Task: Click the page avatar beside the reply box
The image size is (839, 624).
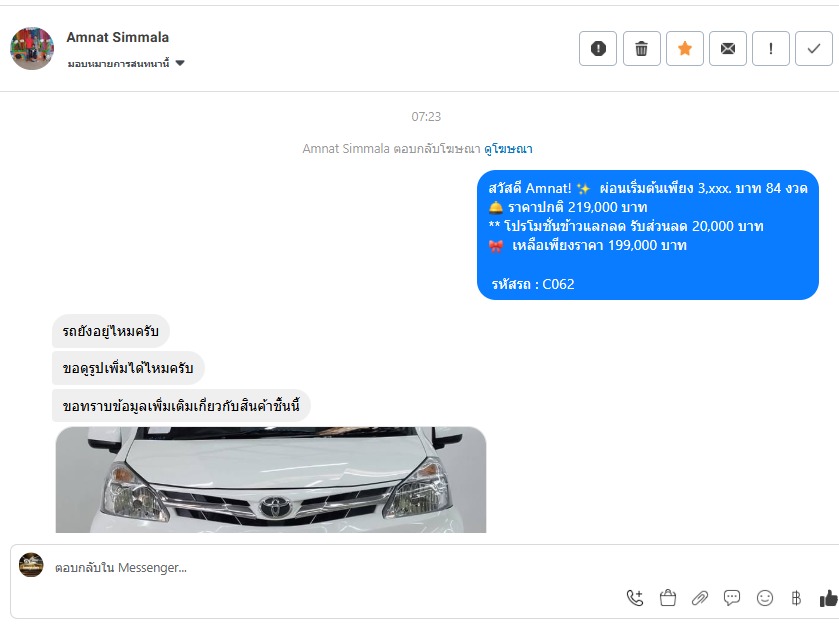Action: coord(31,565)
